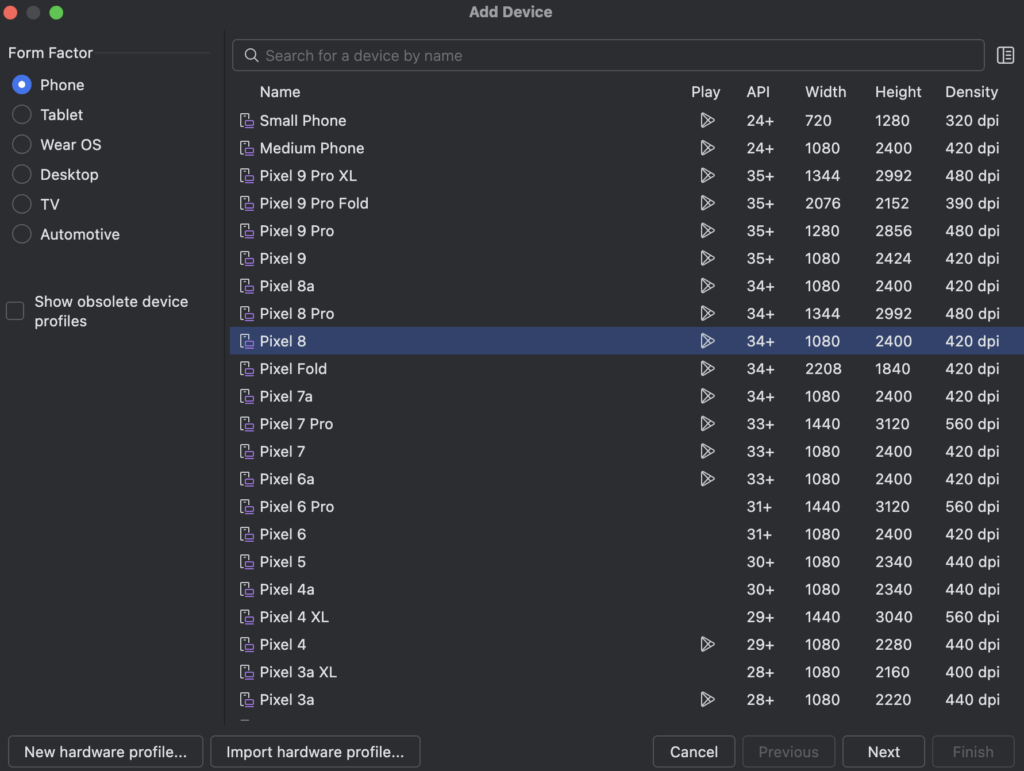Select the Pixel 6a name text

pyautogui.click(x=287, y=479)
